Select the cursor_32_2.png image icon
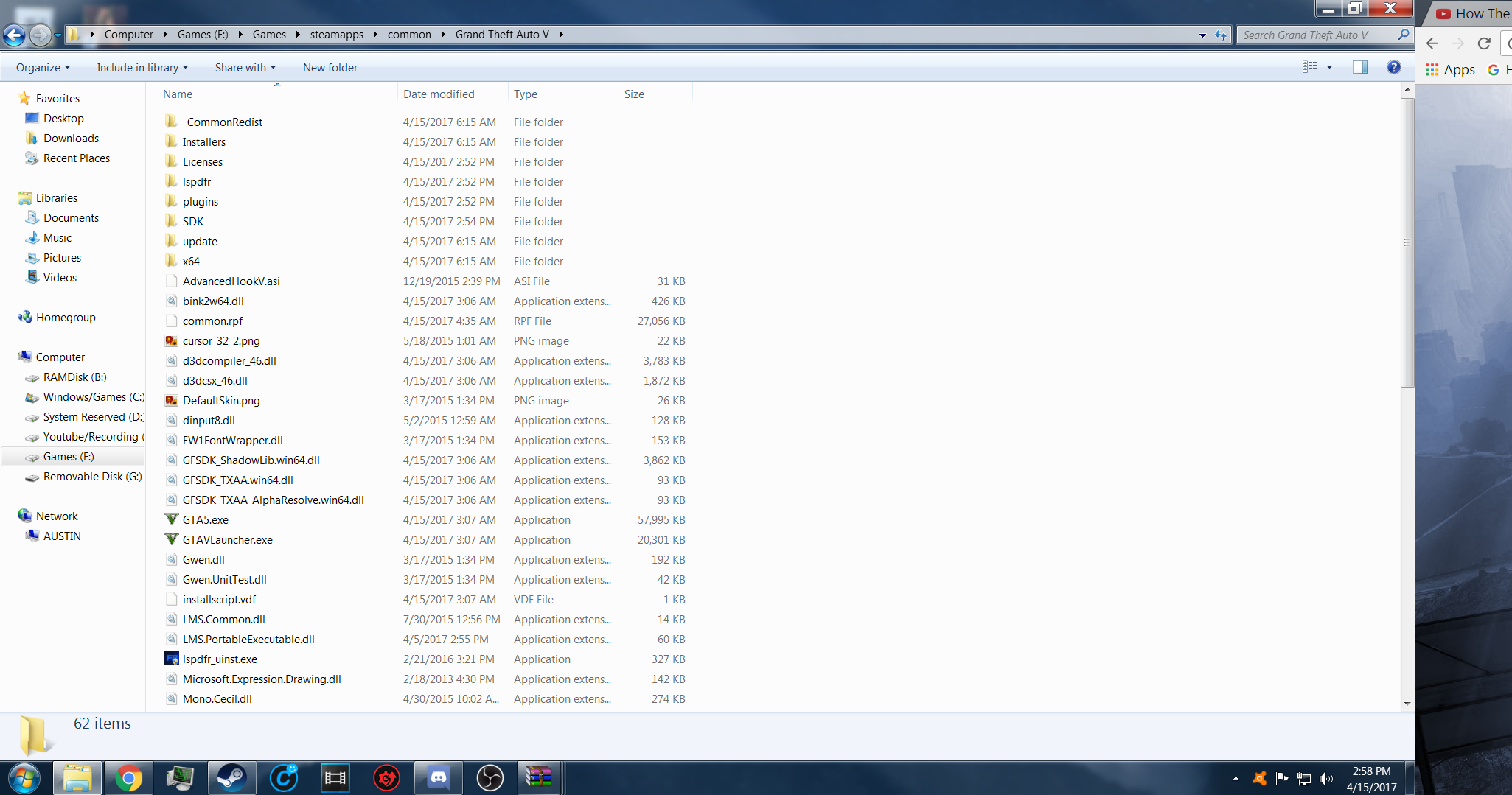 pyautogui.click(x=171, y=340)
